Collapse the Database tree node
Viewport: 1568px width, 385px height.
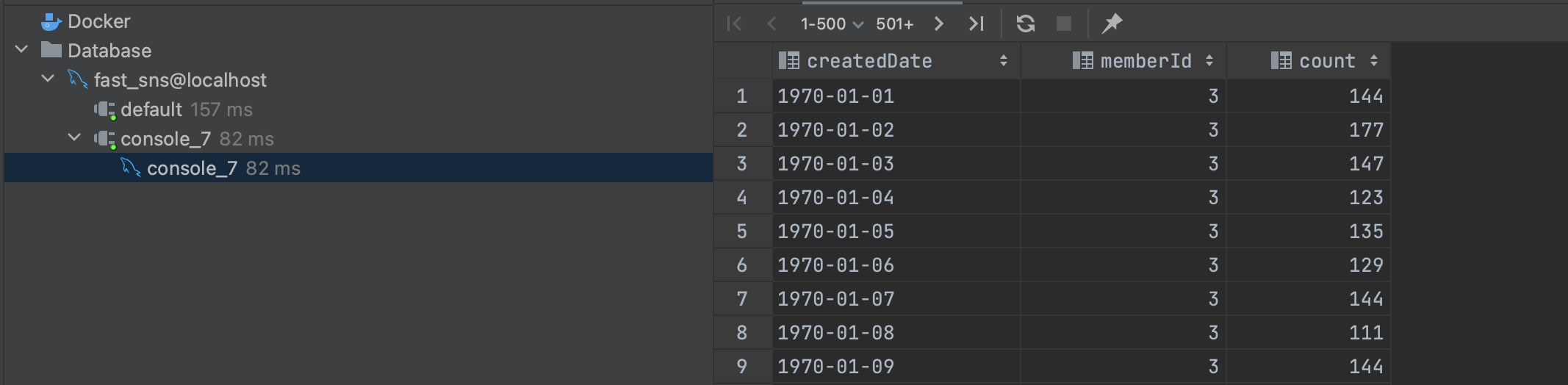(21, 50)
